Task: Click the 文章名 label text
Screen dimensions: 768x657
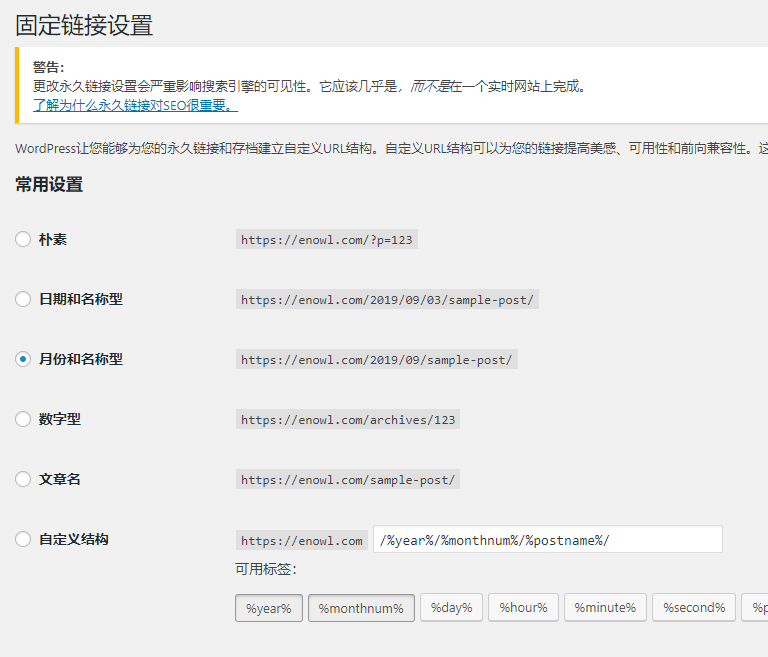Action: pyautogui.click(x=60, y=479)
